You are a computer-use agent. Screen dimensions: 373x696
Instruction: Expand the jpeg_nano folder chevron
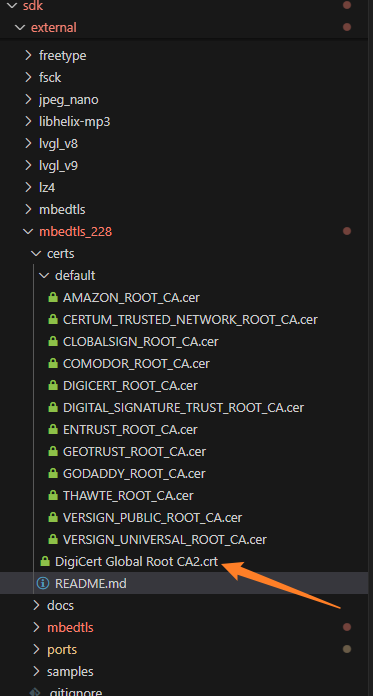point(28,99)
